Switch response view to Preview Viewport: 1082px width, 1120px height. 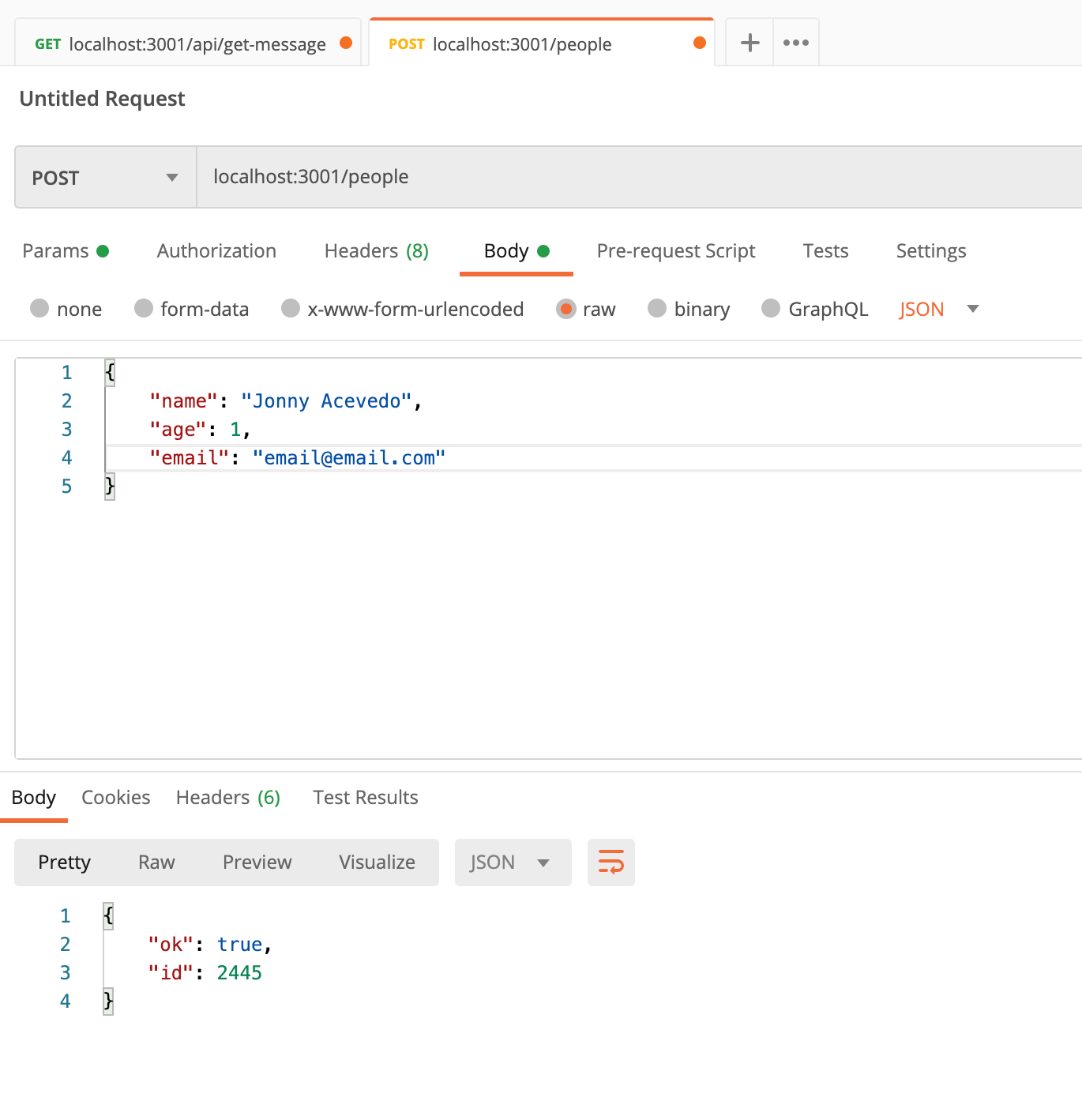[x=257, y=862]
